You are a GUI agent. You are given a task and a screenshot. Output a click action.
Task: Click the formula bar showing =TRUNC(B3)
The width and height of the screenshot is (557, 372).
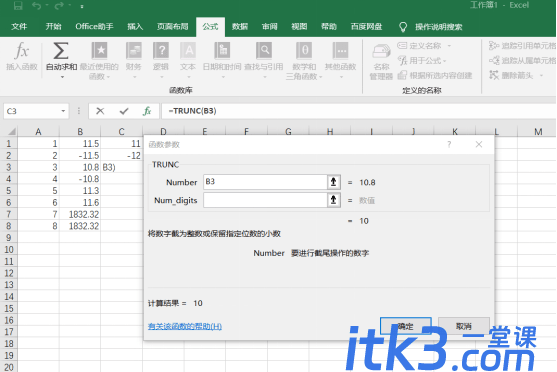(359, 111)
